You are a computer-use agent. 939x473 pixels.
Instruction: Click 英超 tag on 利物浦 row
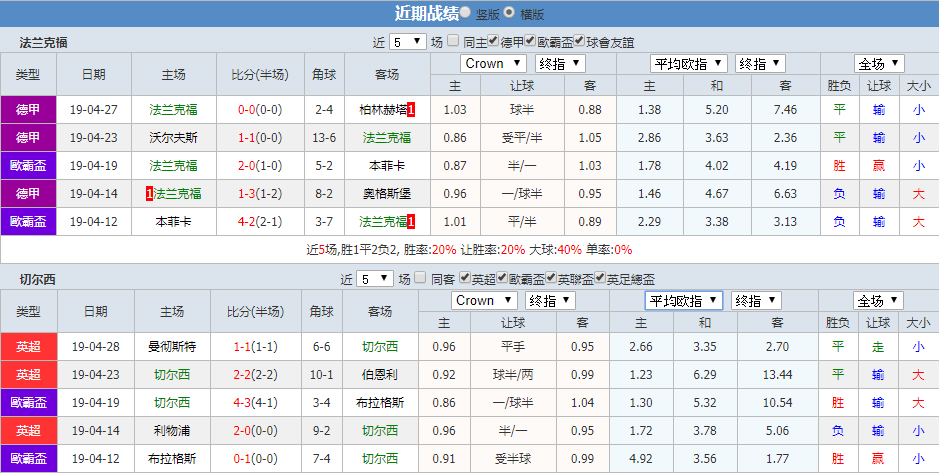(29, 430)
